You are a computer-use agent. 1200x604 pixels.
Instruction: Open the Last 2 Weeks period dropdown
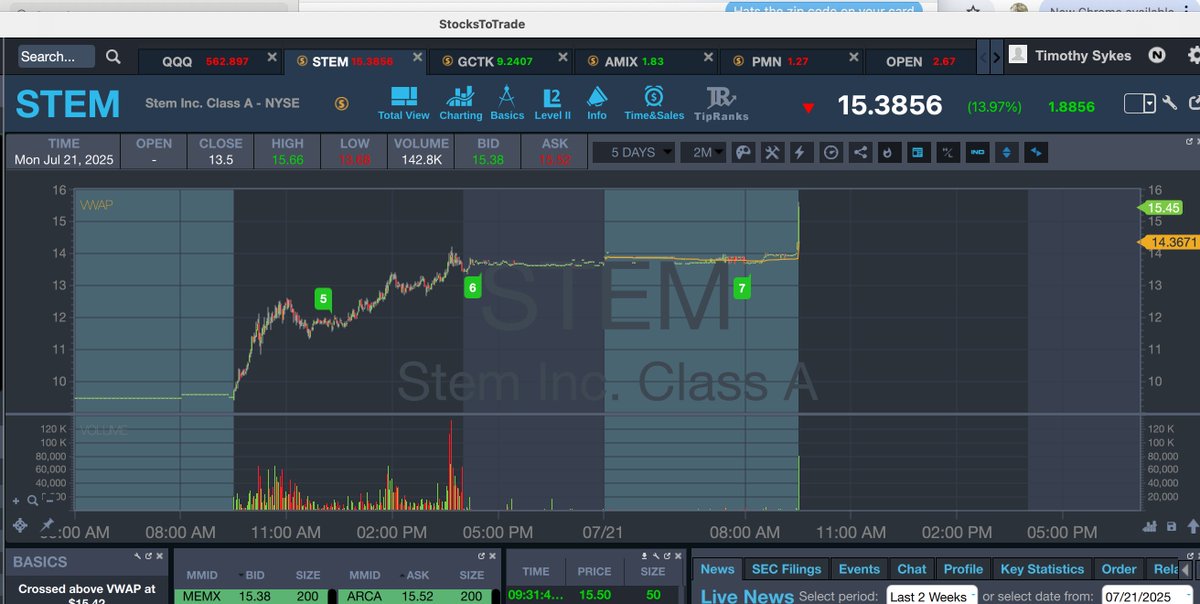click(932, 596)
